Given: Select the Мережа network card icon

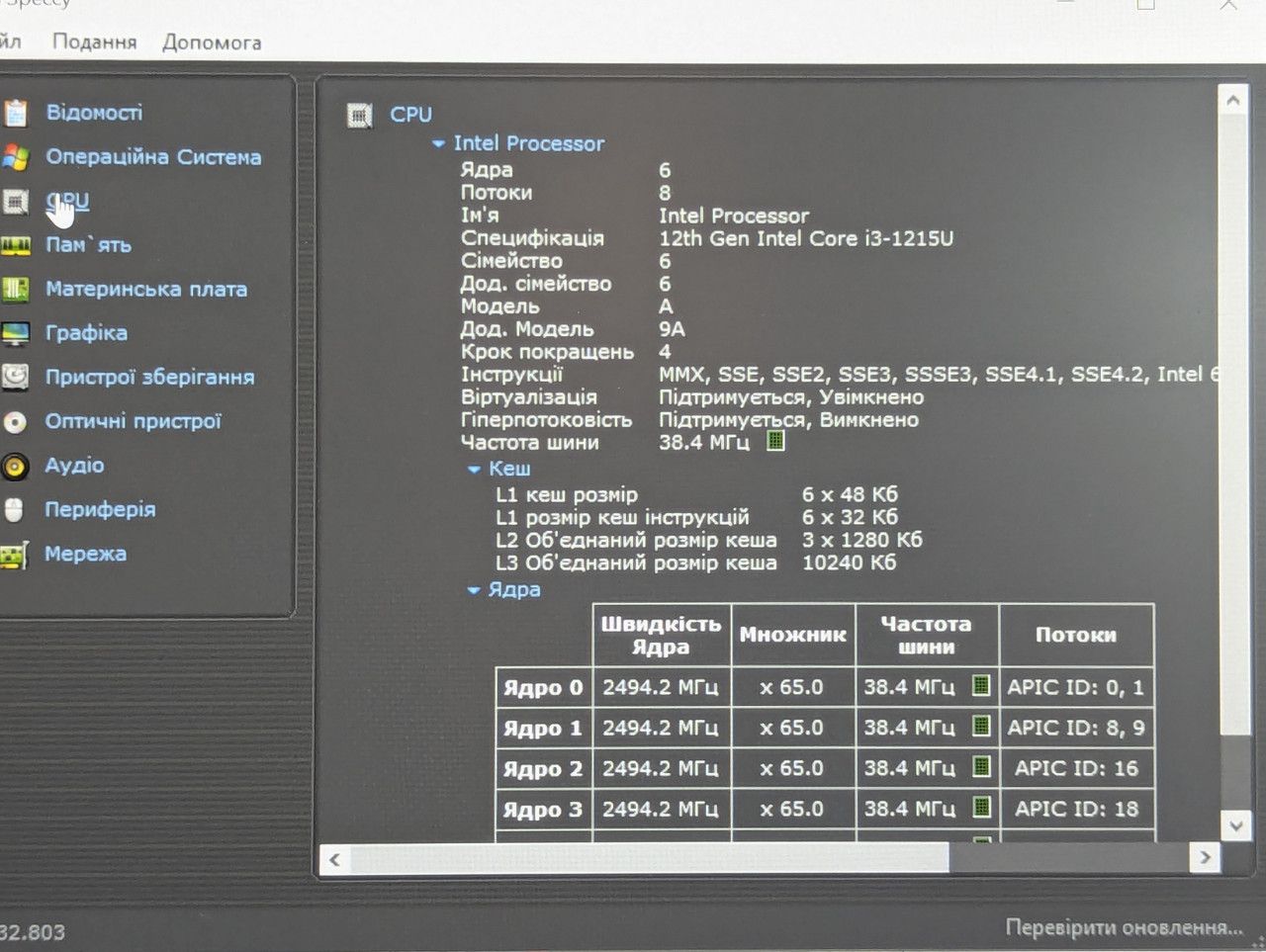Looking at the screenshot, I should pos(14,555).
